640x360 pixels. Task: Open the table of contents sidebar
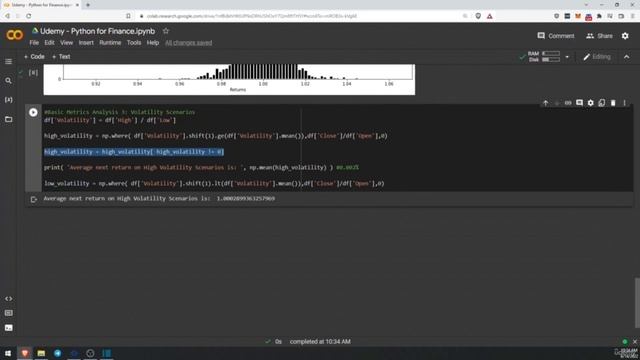pos(8,62)
